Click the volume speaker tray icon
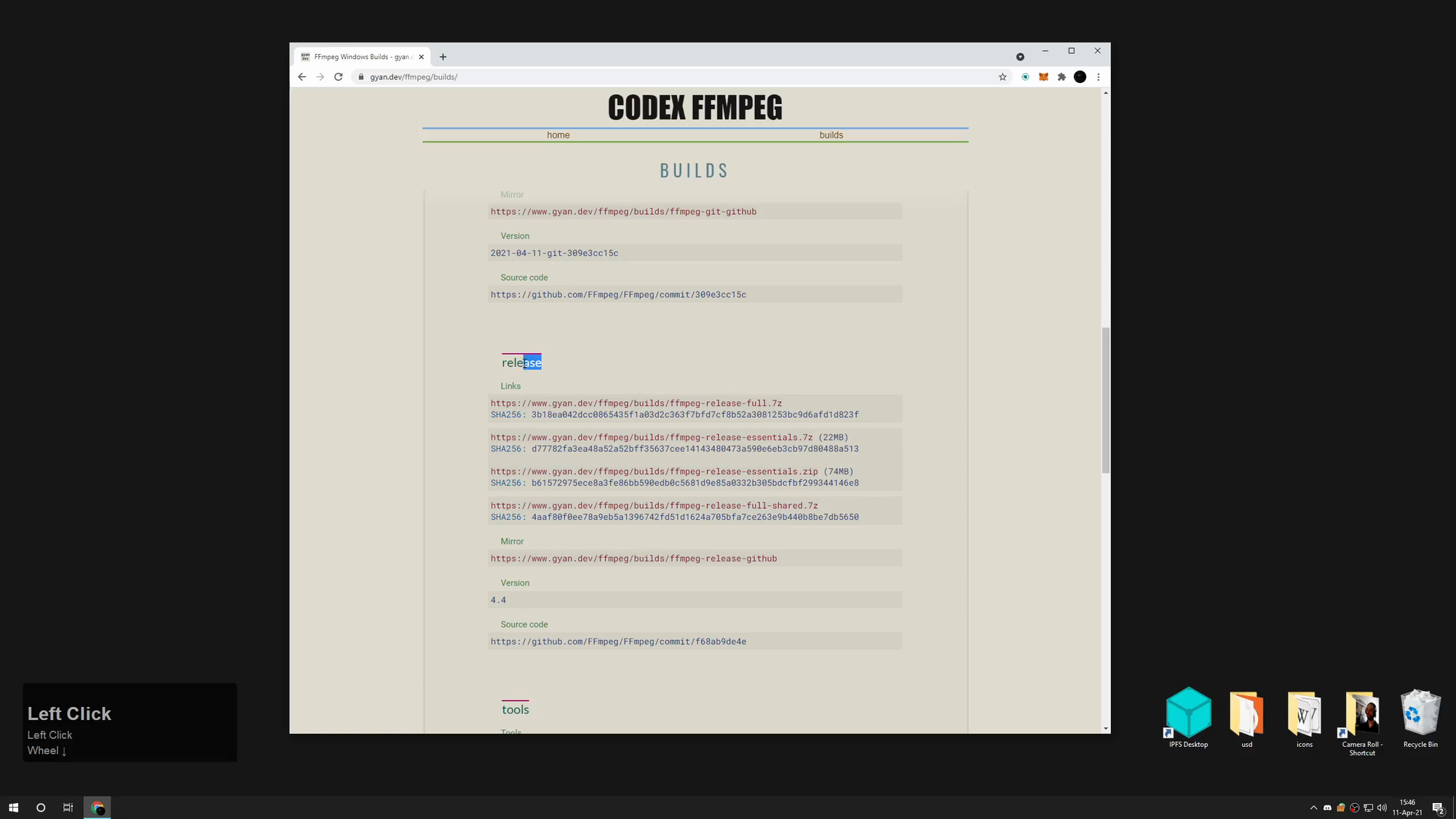 (x=1382, y=807)
